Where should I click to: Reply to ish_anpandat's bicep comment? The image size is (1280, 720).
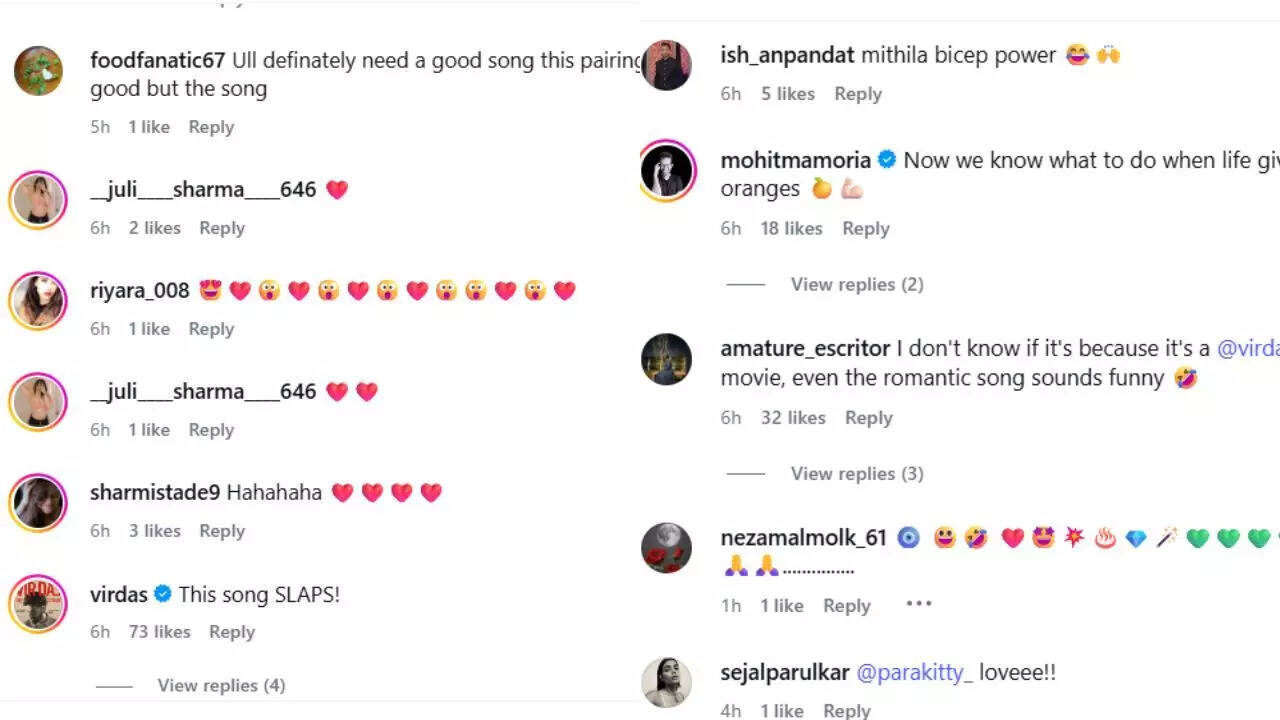[x=858, y=94]
